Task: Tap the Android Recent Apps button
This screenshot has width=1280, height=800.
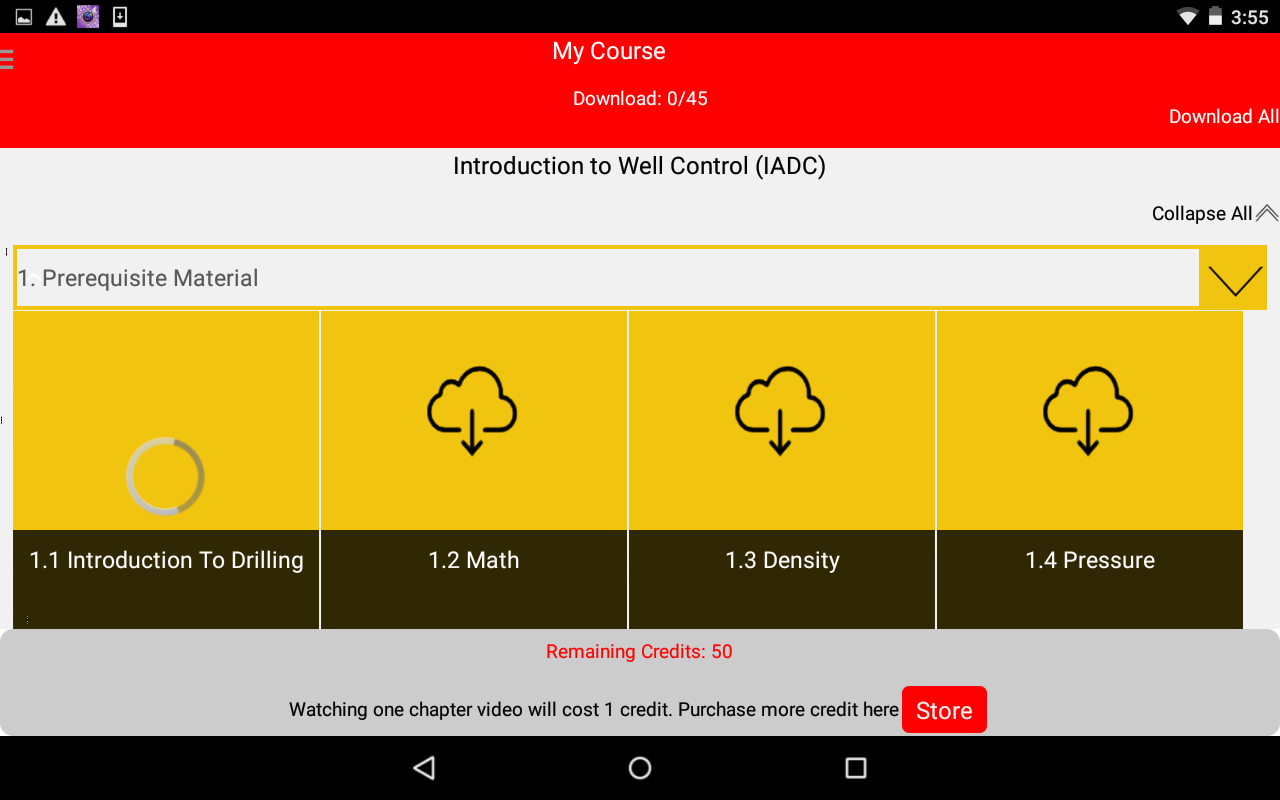Action: [856, 768]
